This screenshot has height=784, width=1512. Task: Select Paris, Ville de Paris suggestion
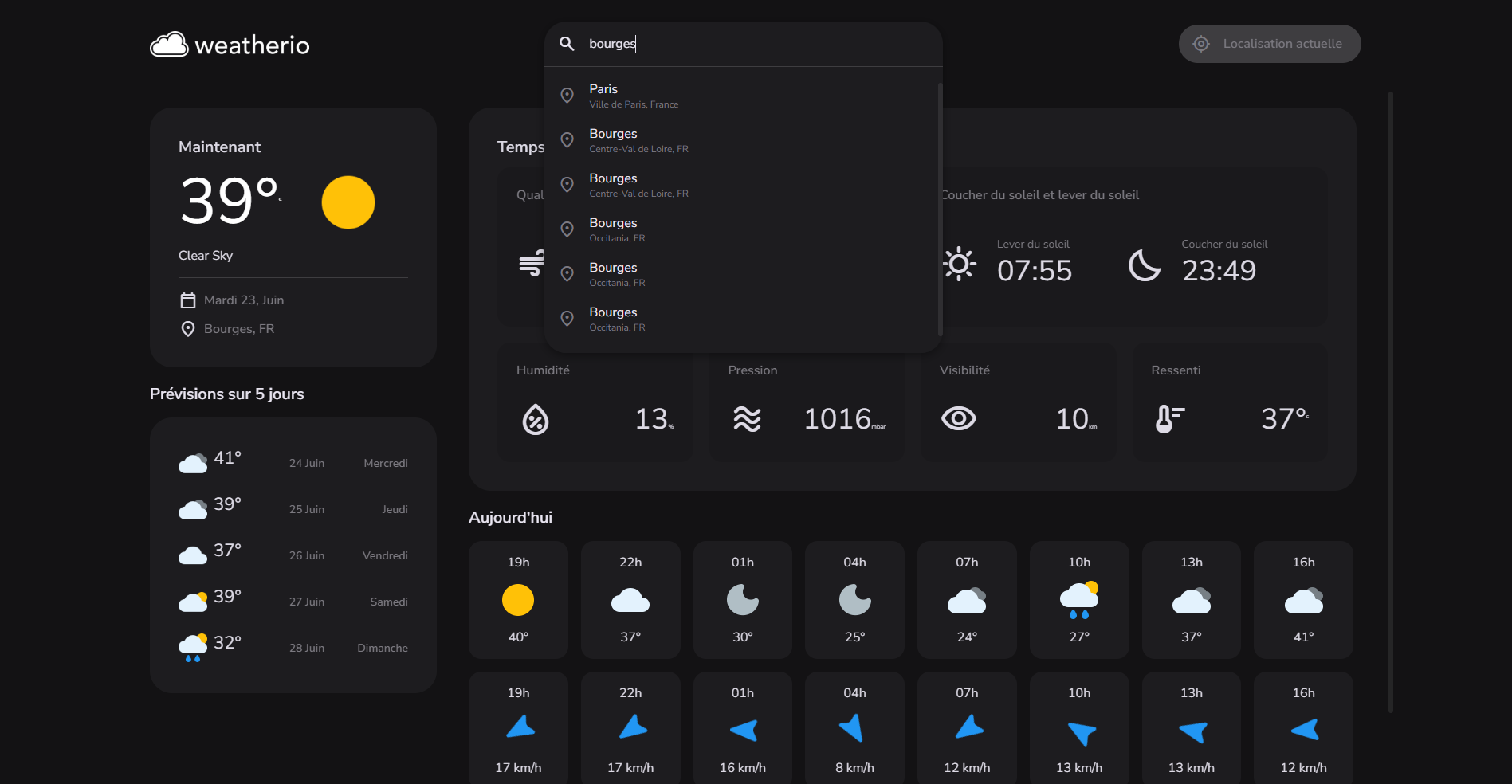point(742,96)
